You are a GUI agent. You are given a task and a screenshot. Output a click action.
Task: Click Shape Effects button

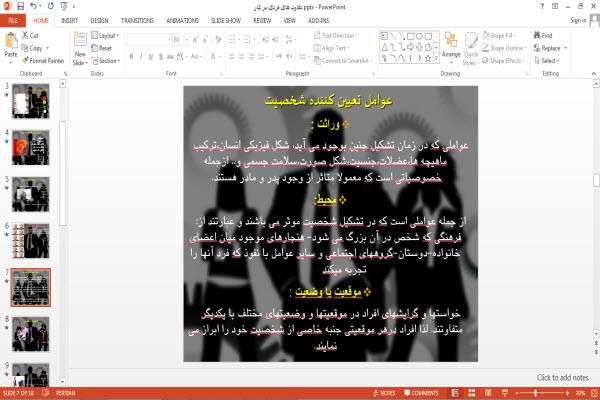pos(502,60)
